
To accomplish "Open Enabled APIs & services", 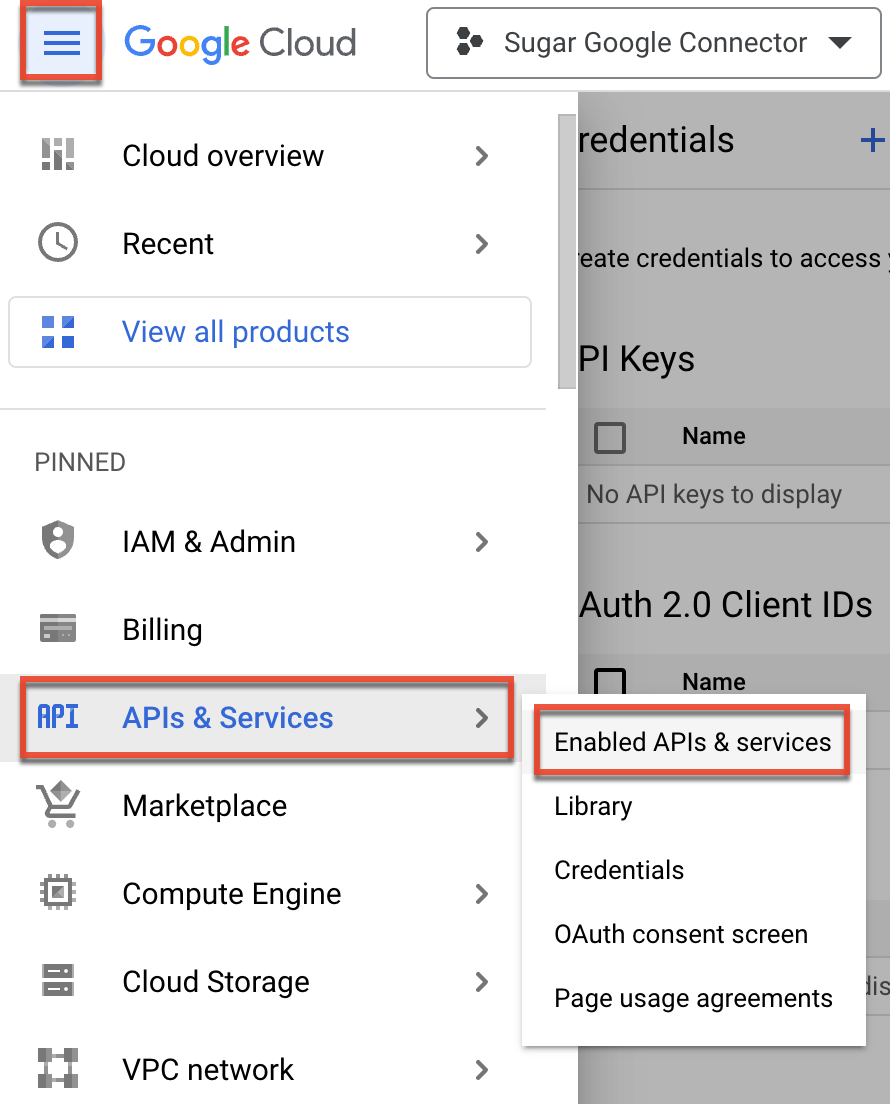I will click(692, 742).
